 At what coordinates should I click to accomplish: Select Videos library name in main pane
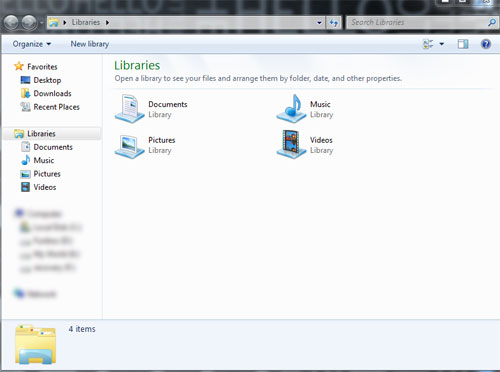[x=321, y=140]
